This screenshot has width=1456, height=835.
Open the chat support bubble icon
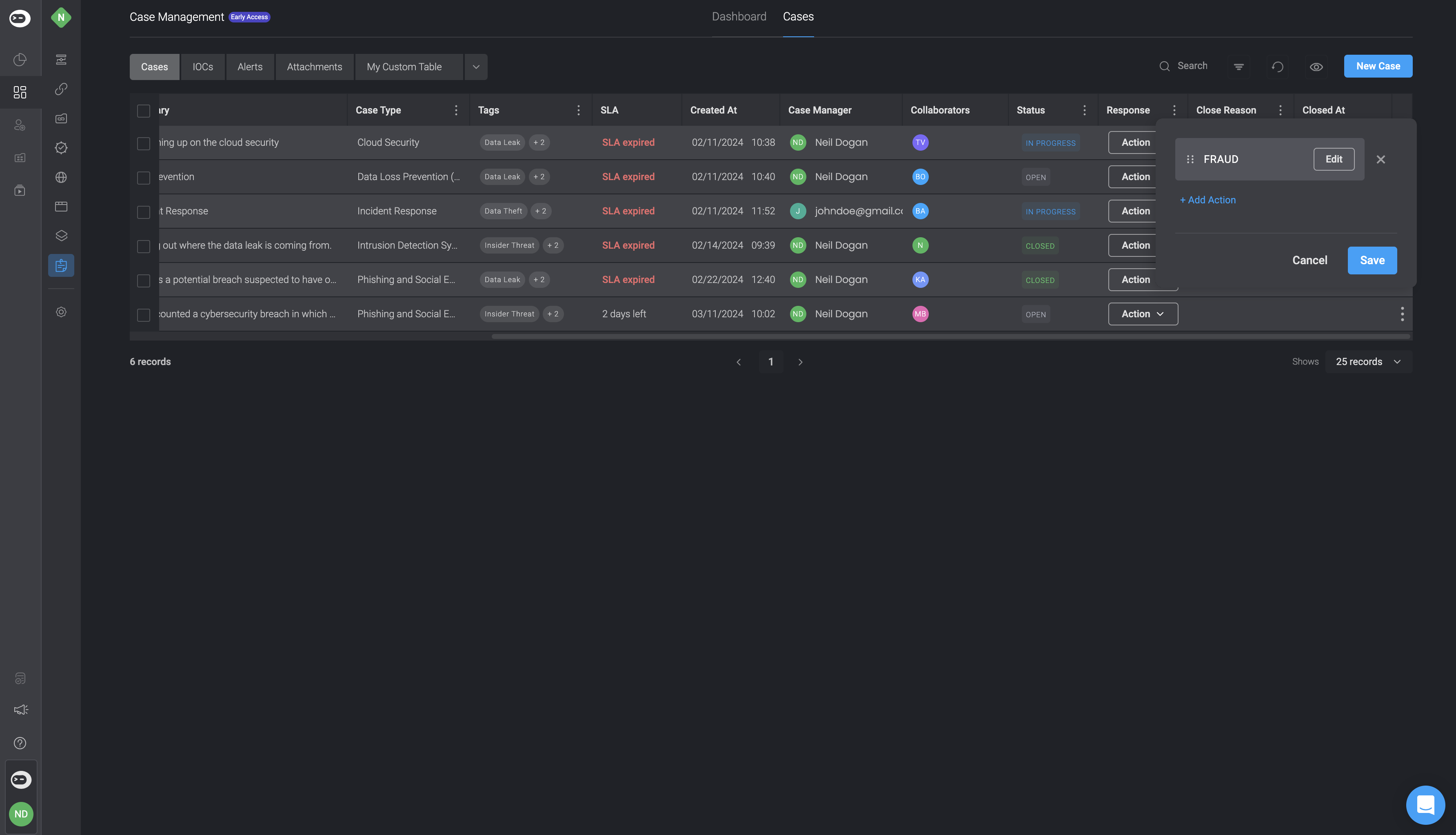(1425, 805)
